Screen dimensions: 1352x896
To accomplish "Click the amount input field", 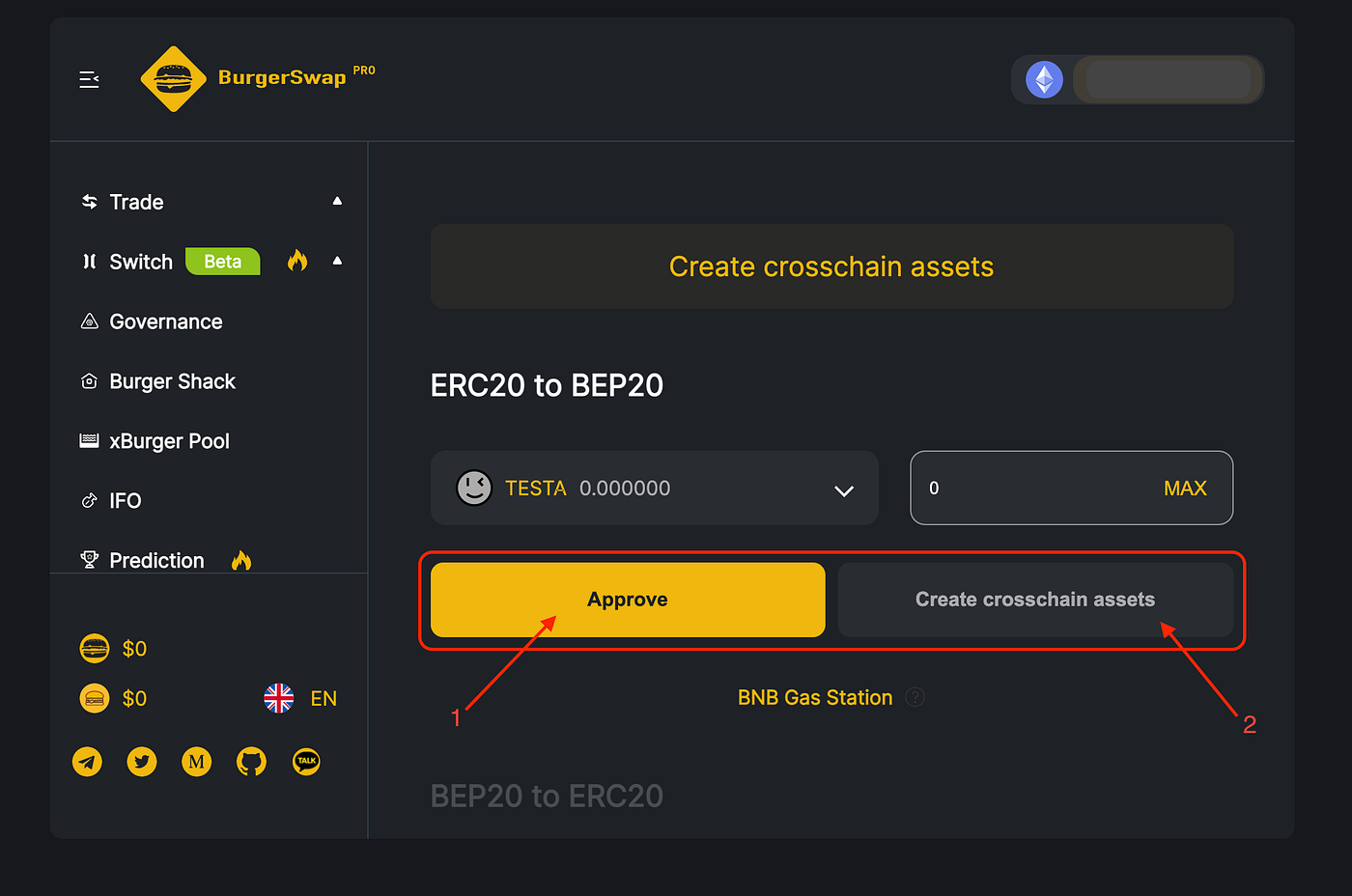I will pyautogui.click(x=1024, y=489).
